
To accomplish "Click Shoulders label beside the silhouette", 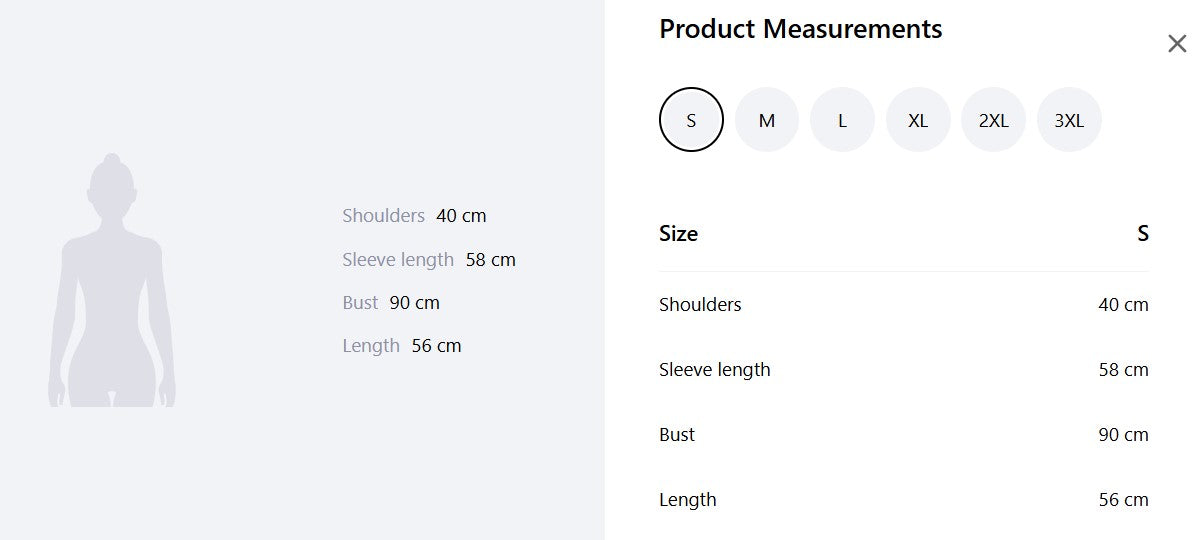I will (x=383, y=216).
